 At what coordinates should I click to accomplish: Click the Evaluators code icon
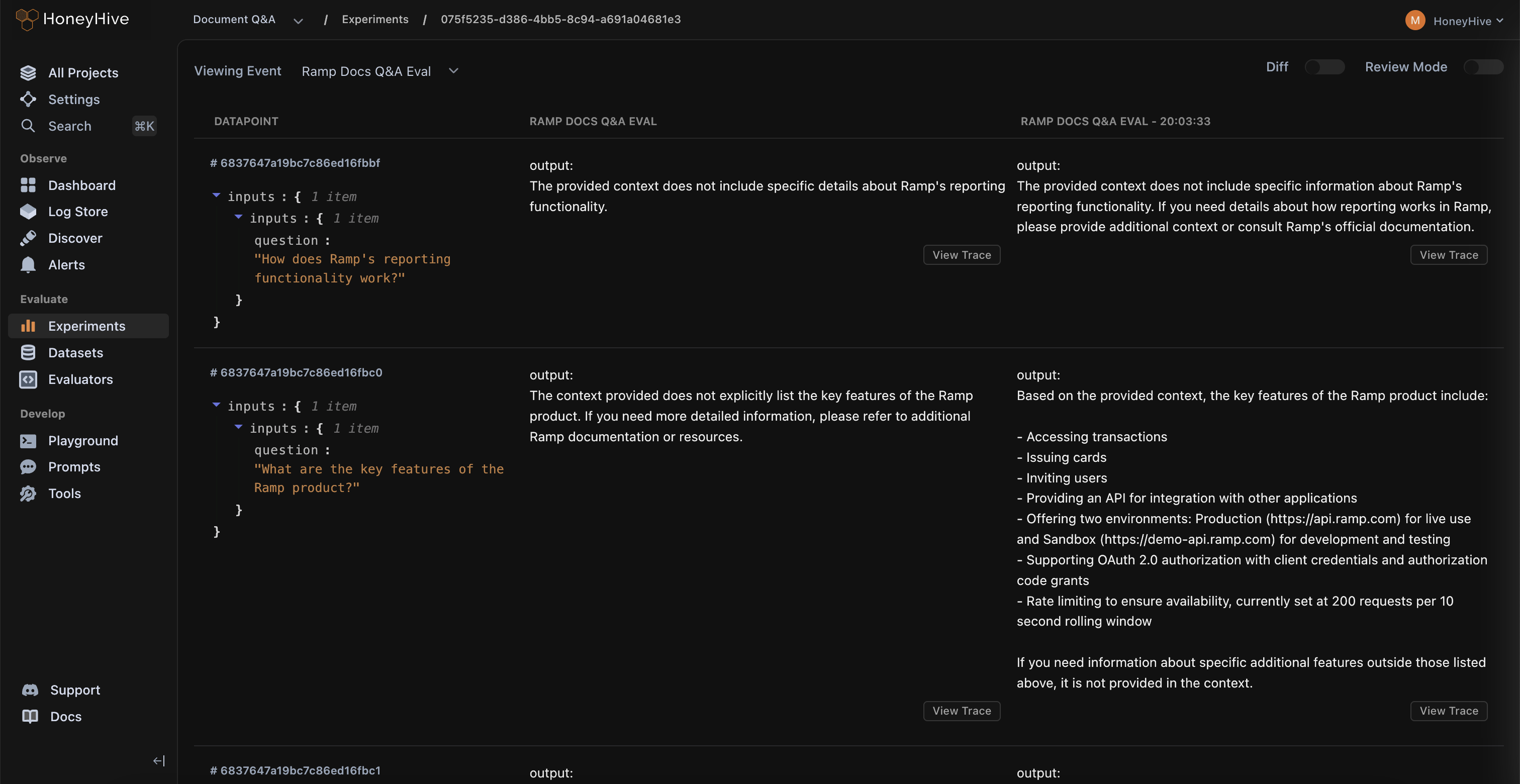coord(28,379)
